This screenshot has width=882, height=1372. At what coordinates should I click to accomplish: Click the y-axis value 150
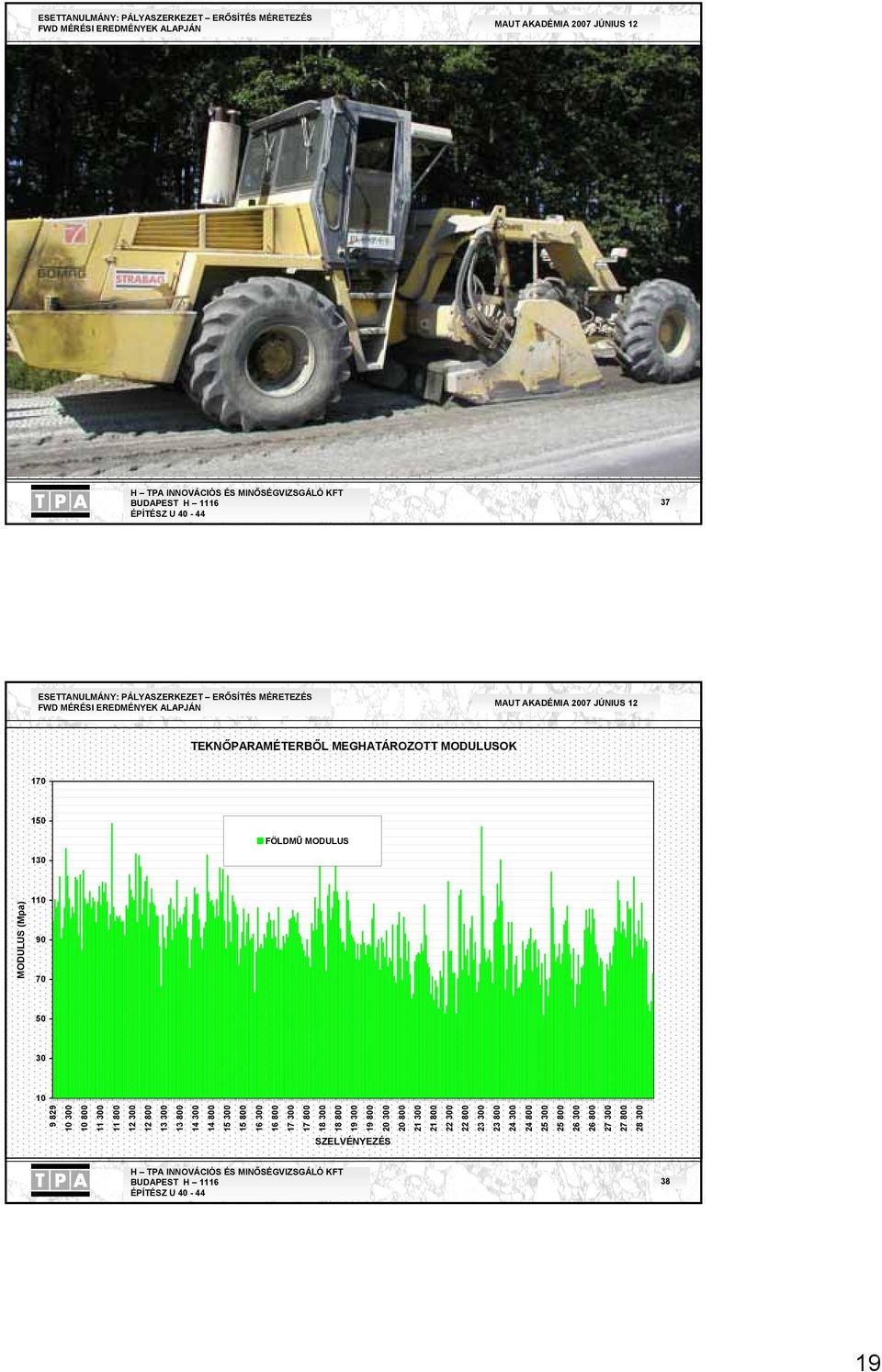coord(38,821)
